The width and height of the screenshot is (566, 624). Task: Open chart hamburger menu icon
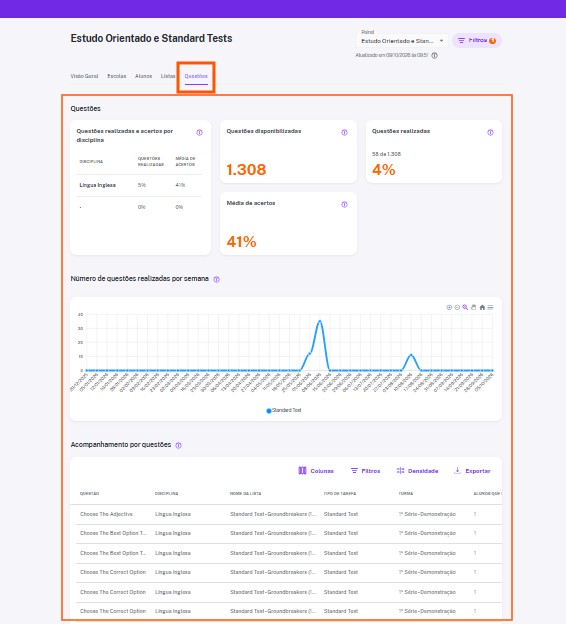[490, 307]
